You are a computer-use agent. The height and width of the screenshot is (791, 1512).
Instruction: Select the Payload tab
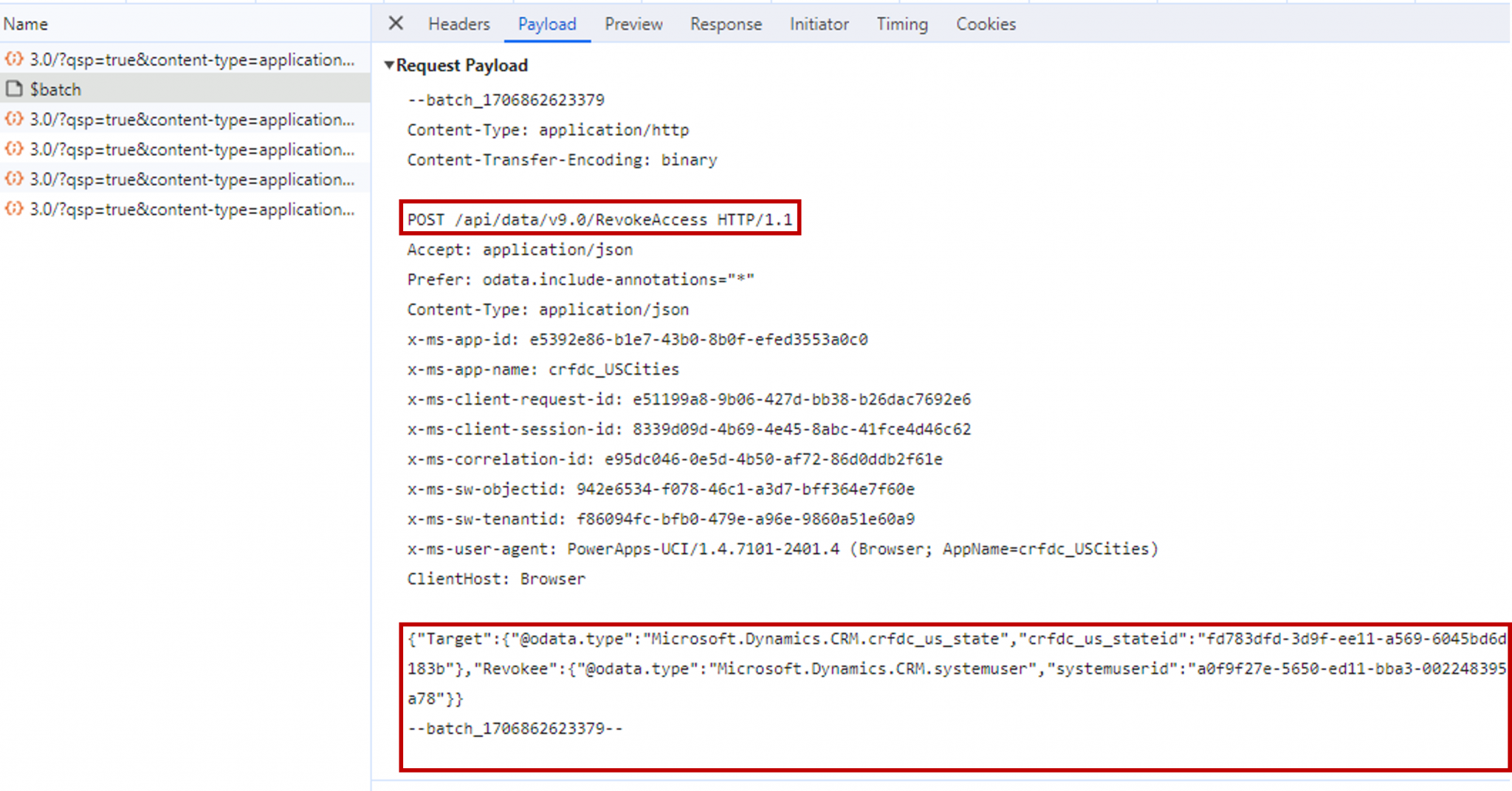coord(546,24)
